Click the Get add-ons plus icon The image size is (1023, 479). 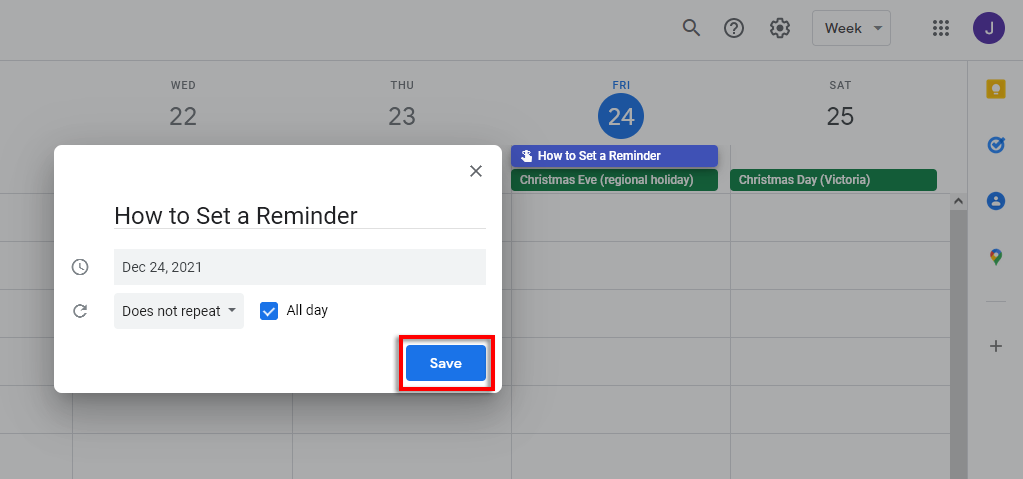coord(995,346)
